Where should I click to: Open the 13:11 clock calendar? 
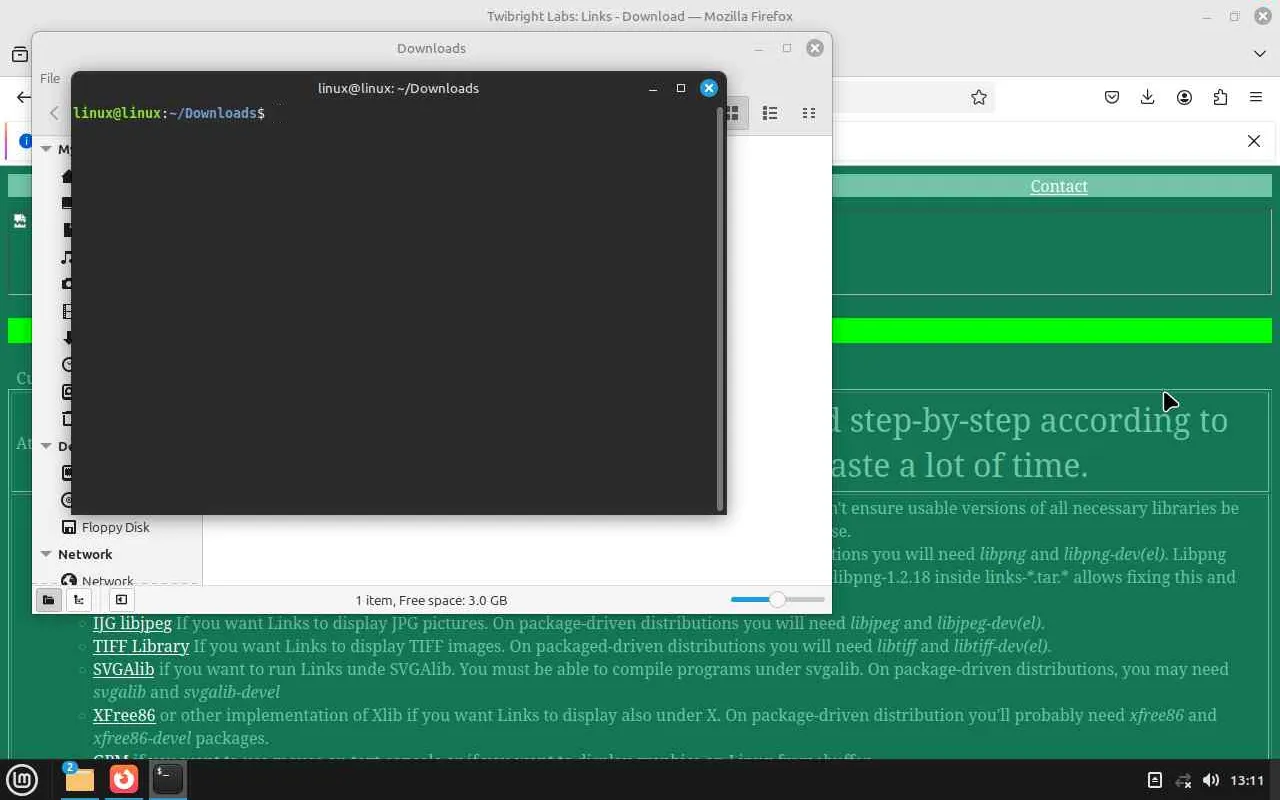[1247, 780]
